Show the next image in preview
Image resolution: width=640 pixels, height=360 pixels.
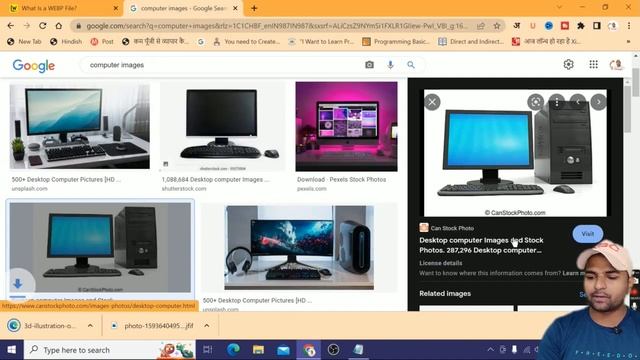coord(599,102)
